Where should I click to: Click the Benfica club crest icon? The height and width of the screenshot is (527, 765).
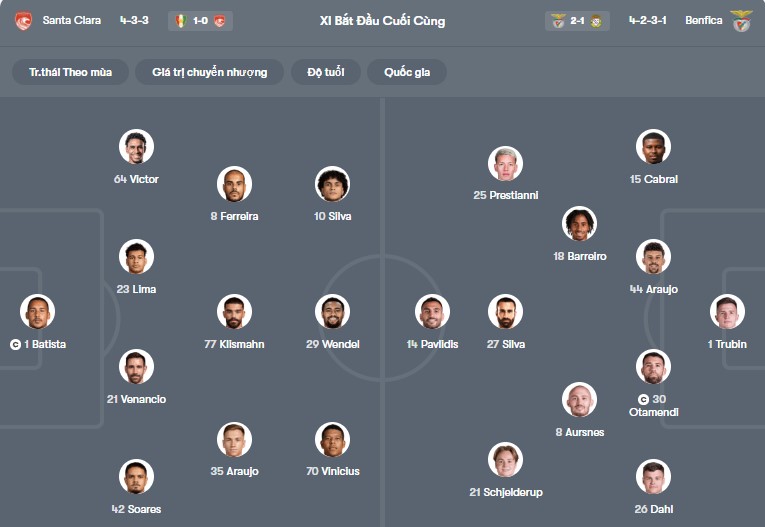tap(742, 20)
